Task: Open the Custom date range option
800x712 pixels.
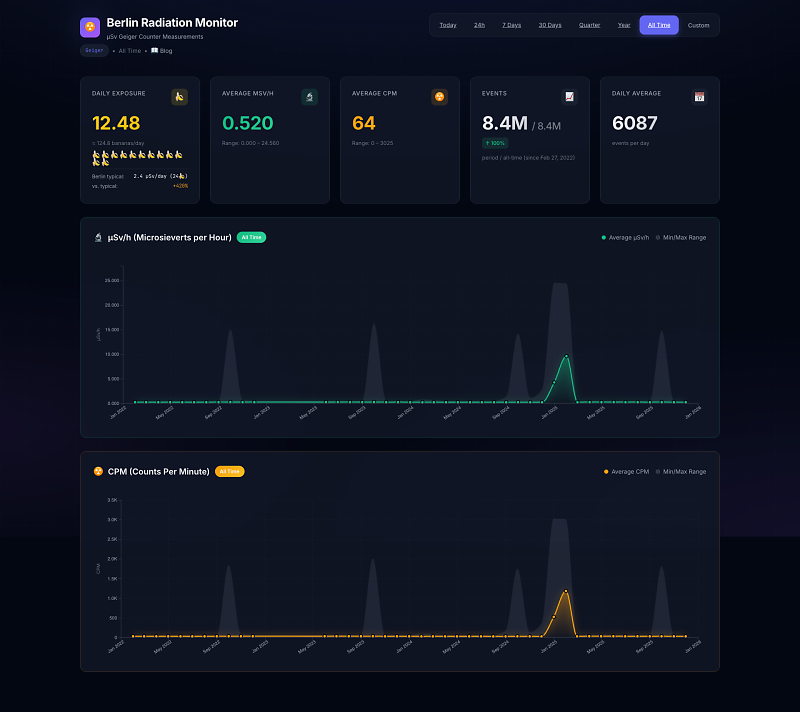Action: pyautogui.click(x=698, y=25)
